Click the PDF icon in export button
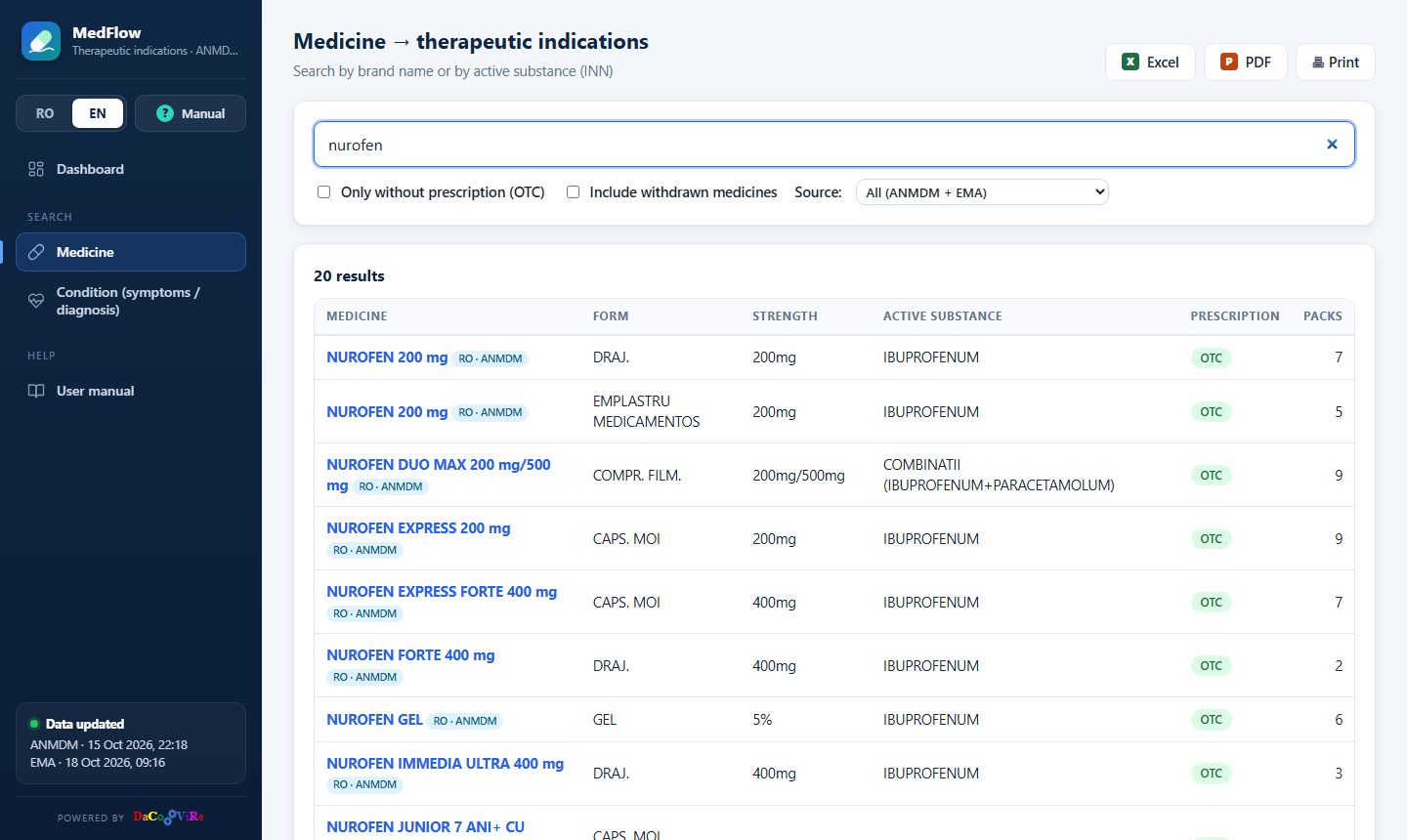The image size is (1407, 840). point(1229,62)
